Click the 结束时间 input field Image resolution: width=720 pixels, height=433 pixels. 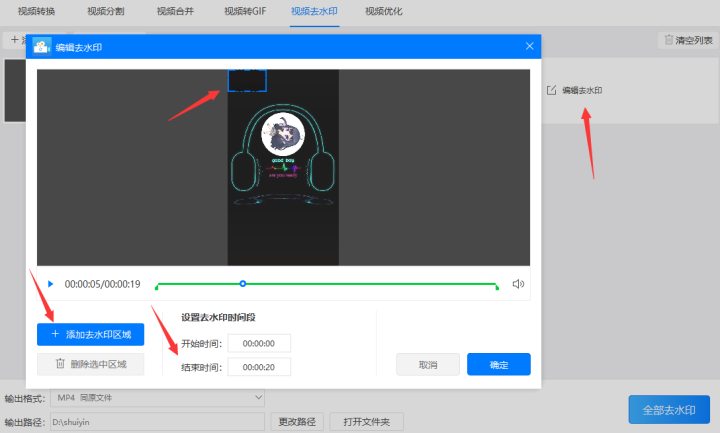(259, 367)
